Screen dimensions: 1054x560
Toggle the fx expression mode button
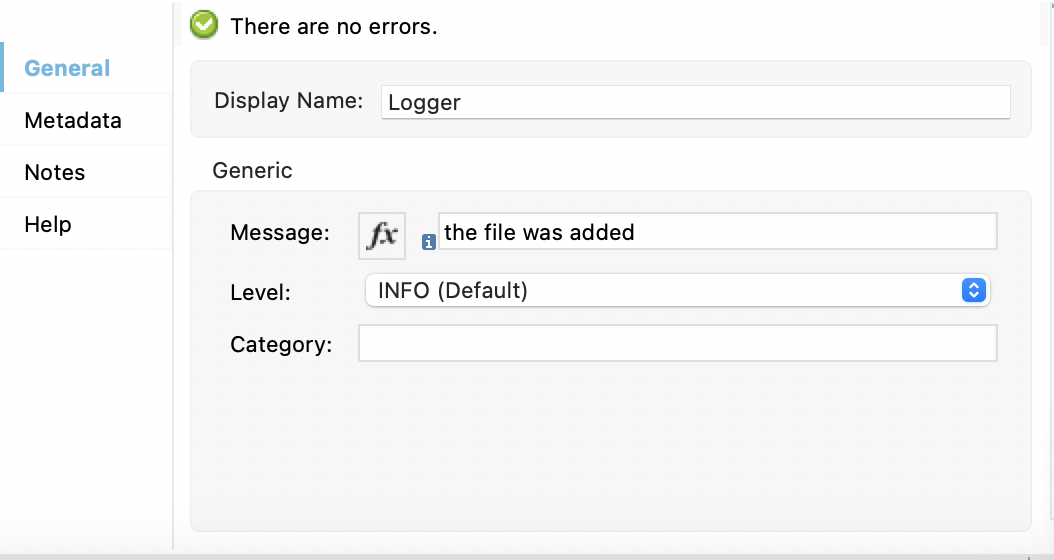[382, 236]
